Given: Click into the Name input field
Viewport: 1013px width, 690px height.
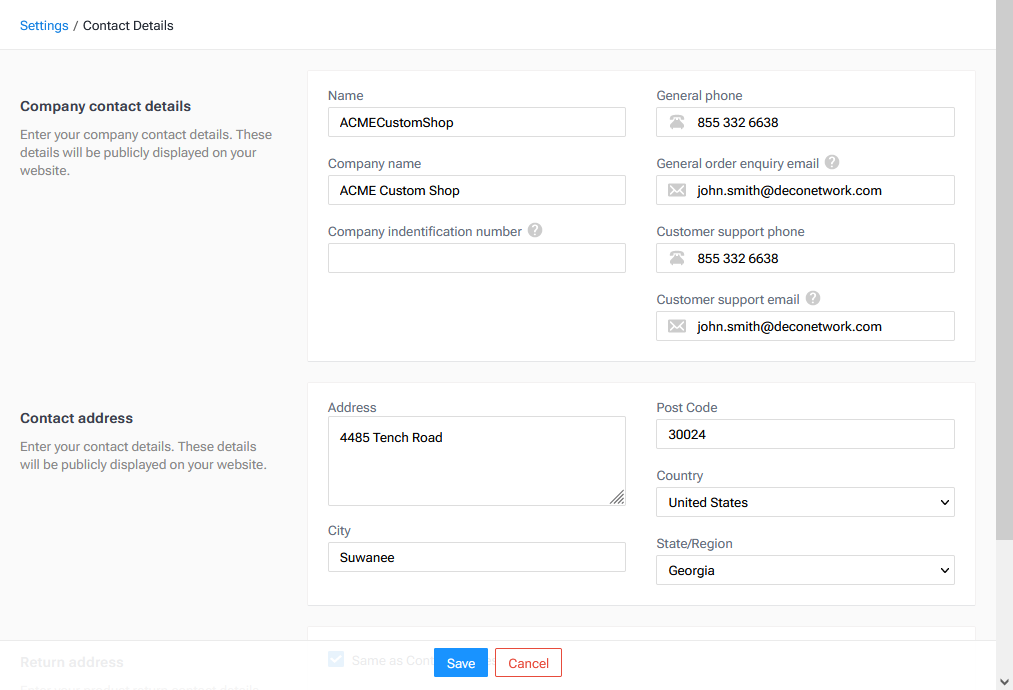Looking at the screenshot, I should 476,122.
